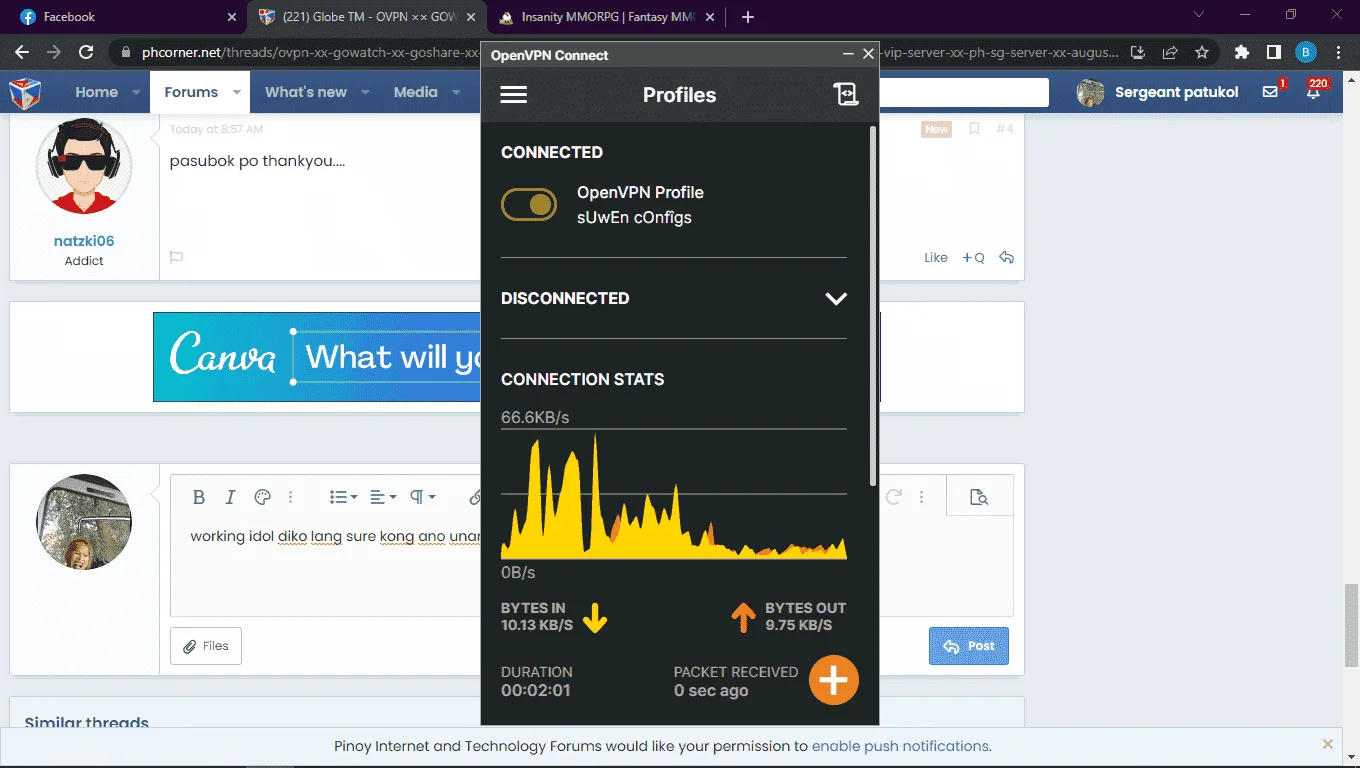Click the install app icon in address bar
The width and height of the screenshot is (1360, 768).
click(1138, 52)
